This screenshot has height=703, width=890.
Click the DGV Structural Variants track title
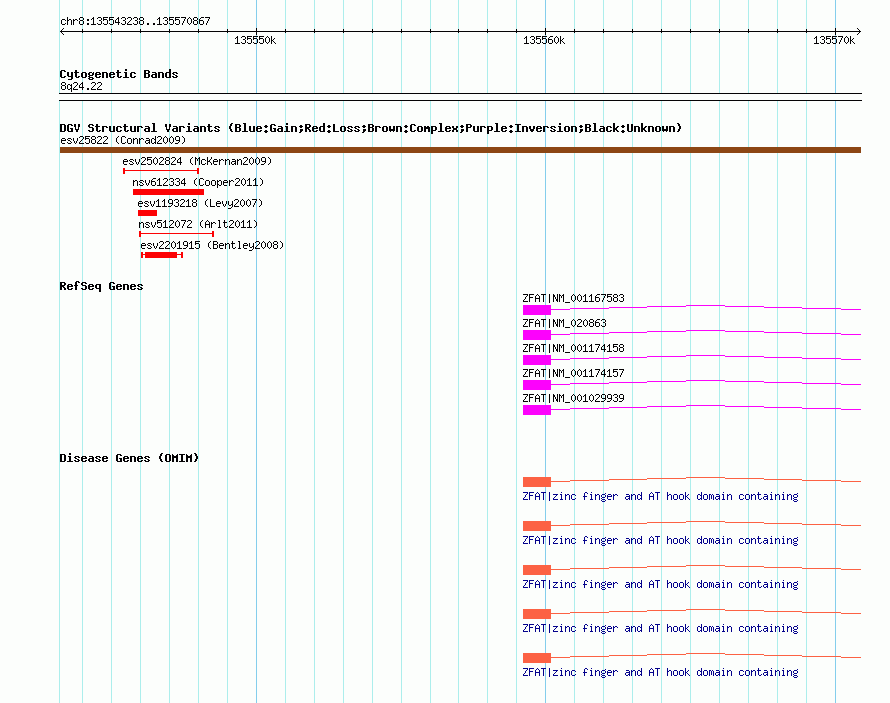tap(370, 128)
